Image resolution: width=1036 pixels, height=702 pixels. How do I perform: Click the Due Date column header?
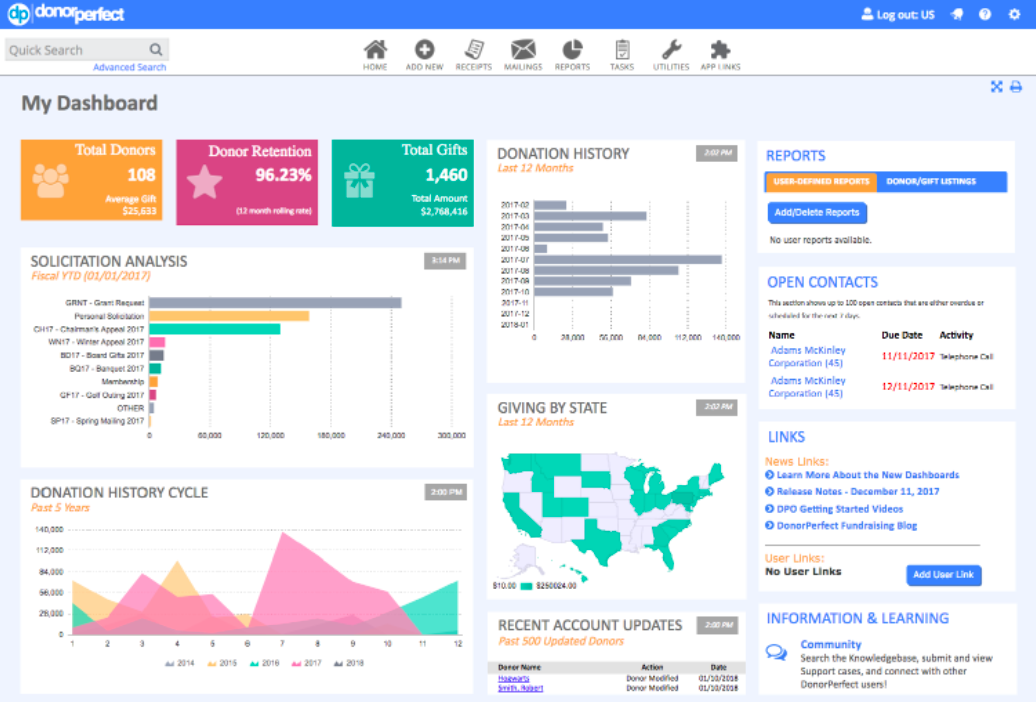point(901,335)
